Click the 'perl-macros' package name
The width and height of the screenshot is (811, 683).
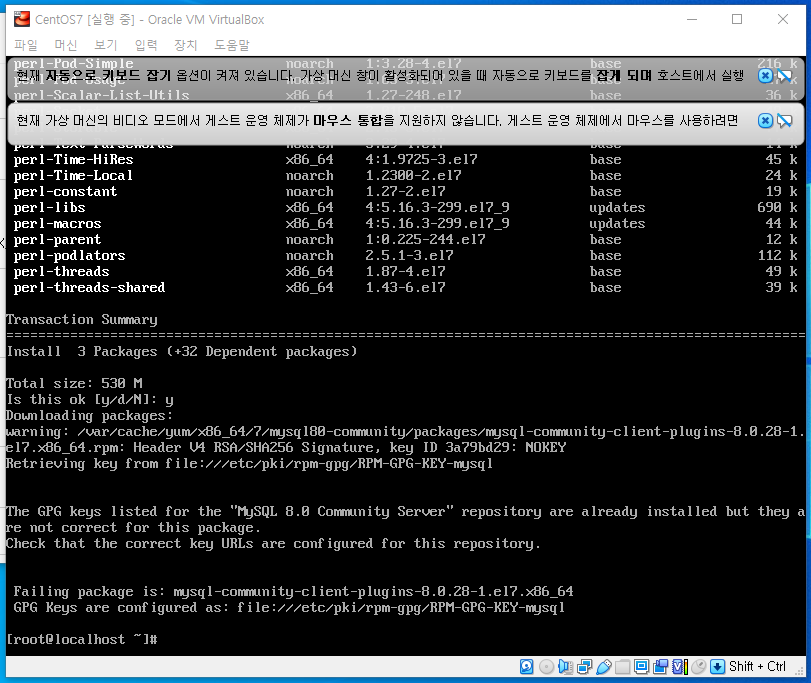click(57, 223)
